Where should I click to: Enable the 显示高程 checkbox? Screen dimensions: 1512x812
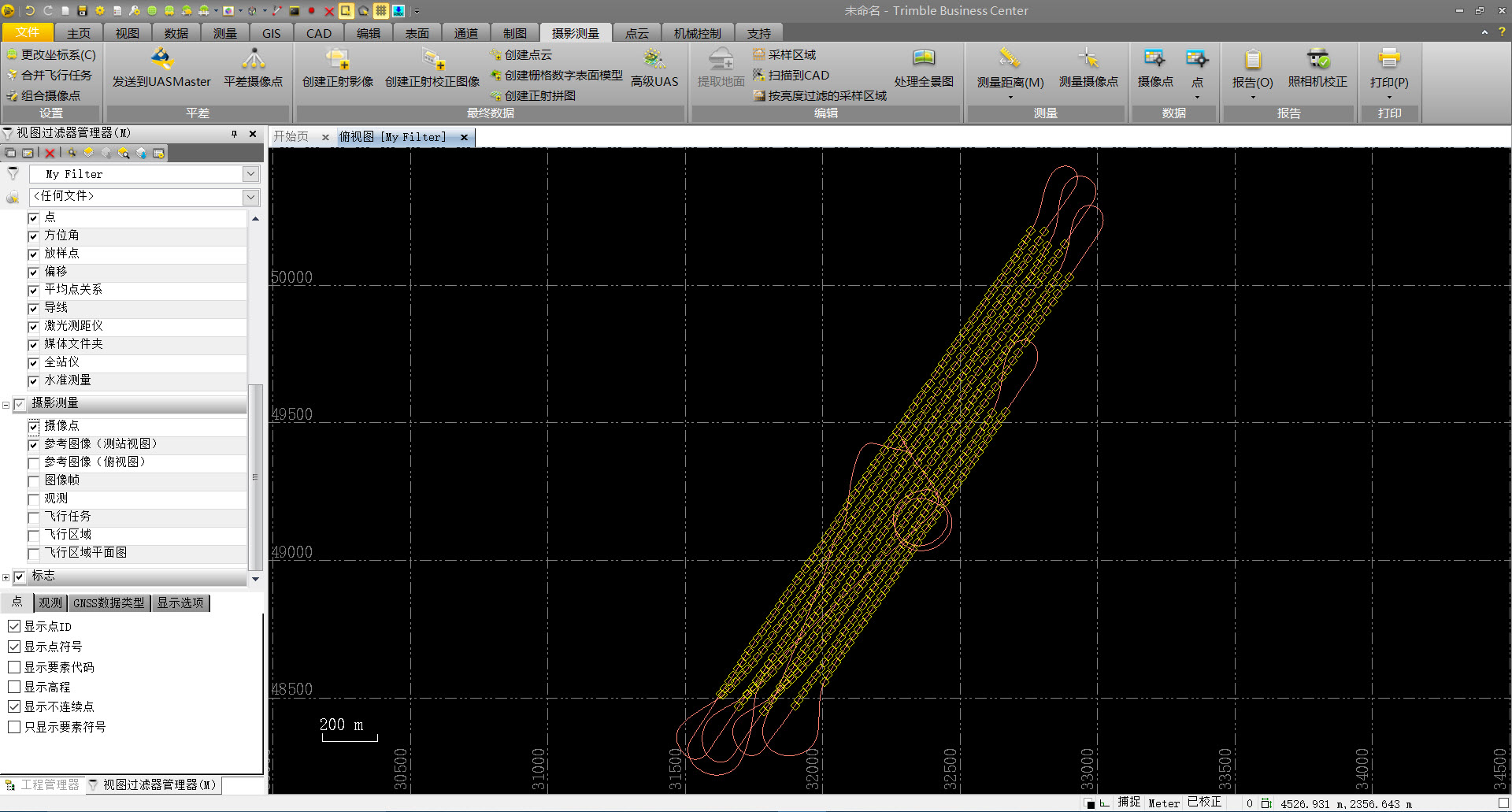[x=14, y=687]
